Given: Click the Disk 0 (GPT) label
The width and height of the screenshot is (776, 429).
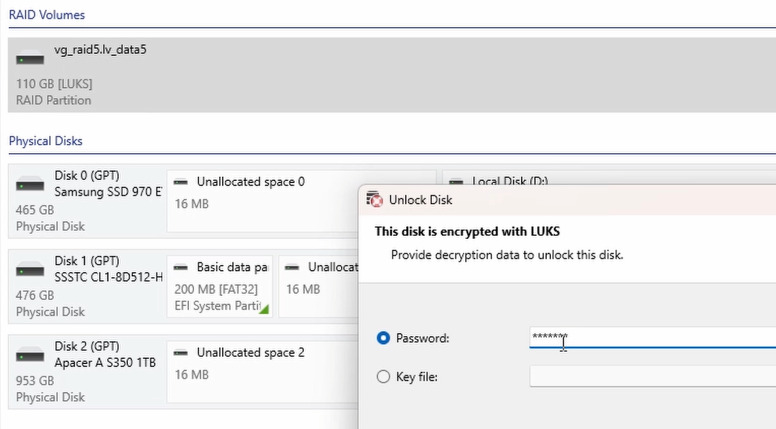Looking at the screenshot, I should pyautogui.click(x=87, y=176).
